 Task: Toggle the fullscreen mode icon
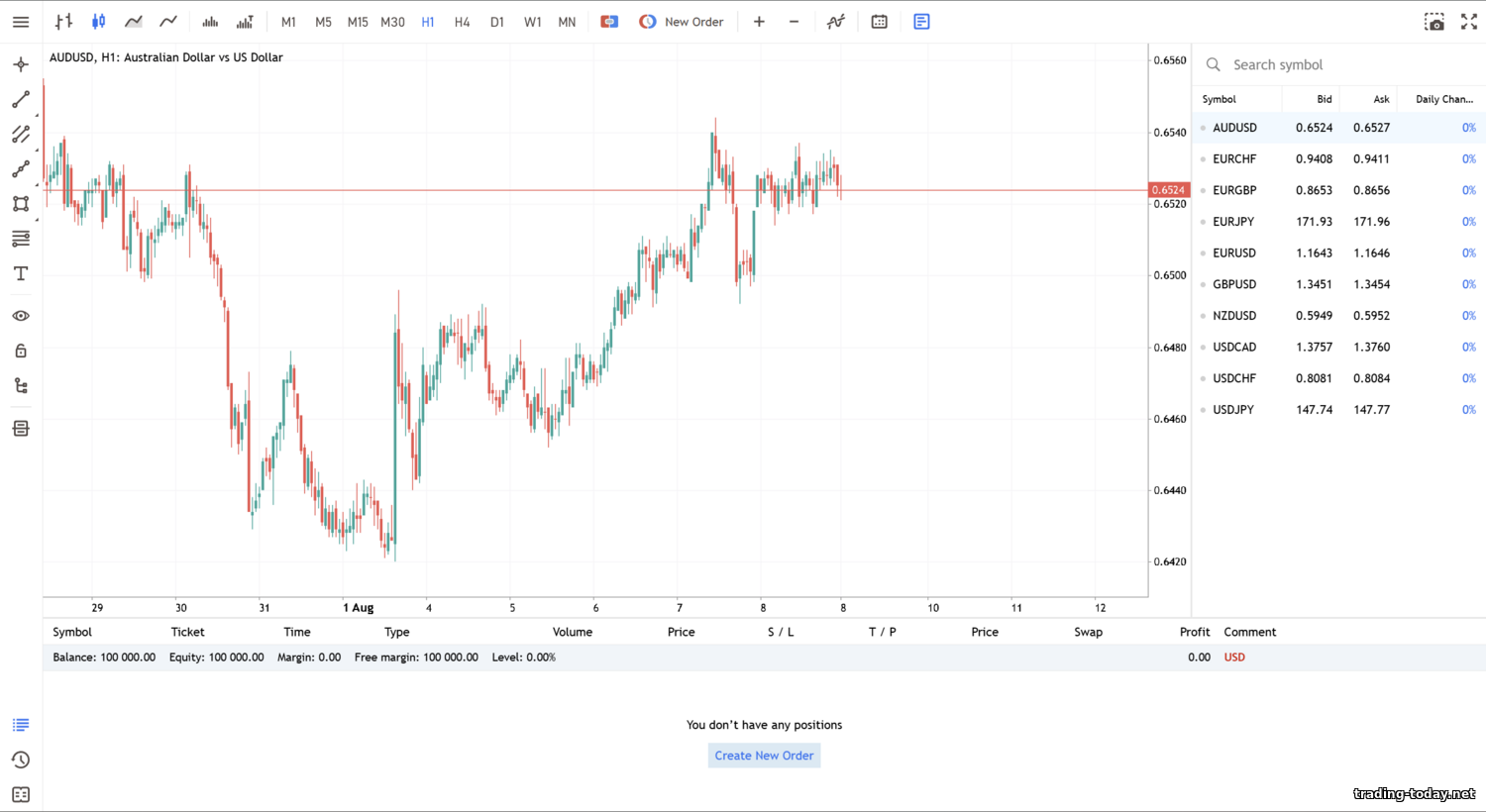(1469, 22)
